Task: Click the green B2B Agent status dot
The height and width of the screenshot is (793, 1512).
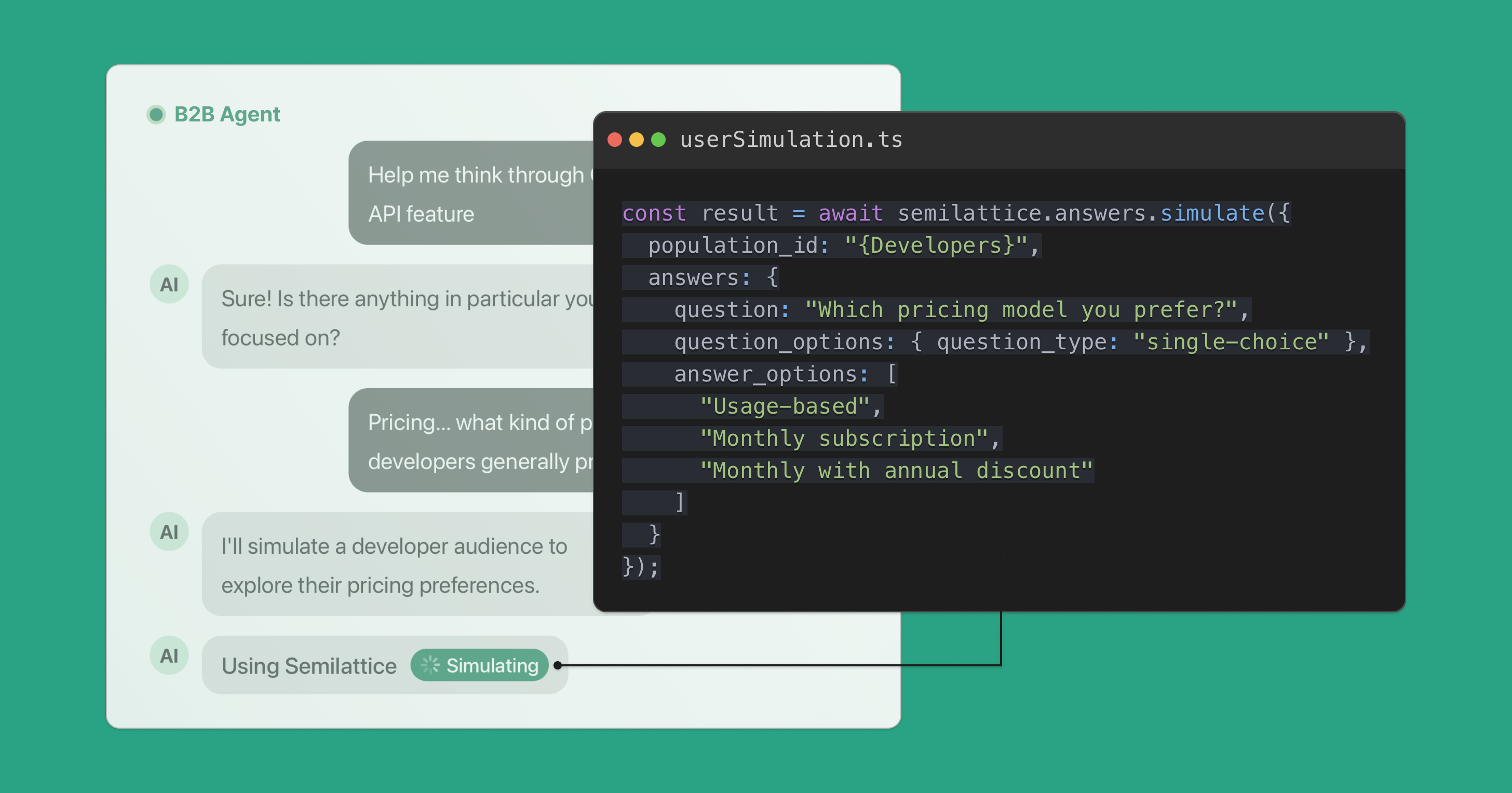Action: [156, 114]
